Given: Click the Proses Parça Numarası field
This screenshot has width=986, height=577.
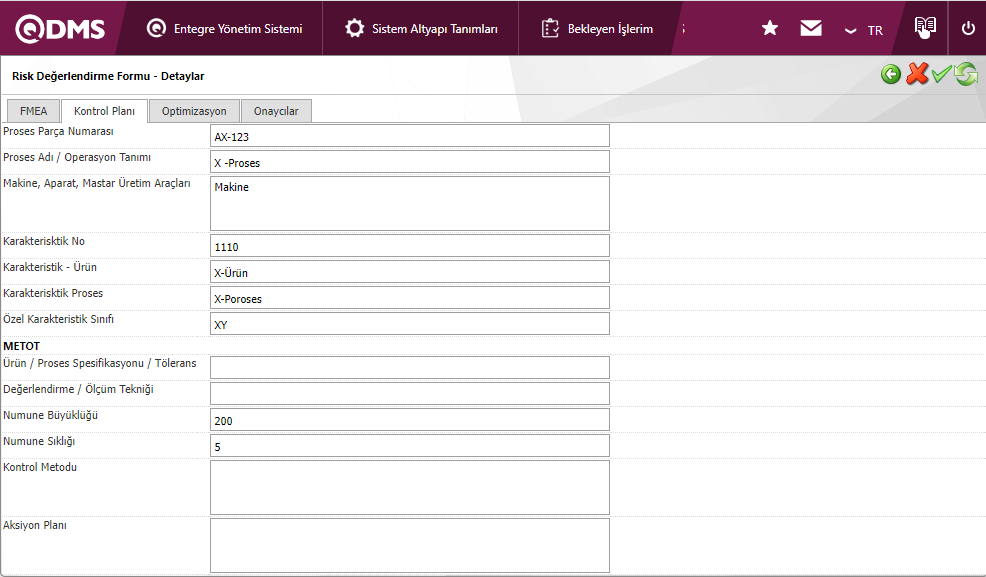Looking at the screenshot, I should coord(409,136).
